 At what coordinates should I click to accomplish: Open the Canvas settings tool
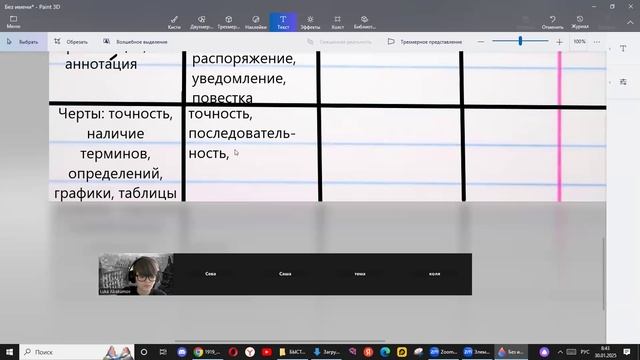click(x=338, y=22)
